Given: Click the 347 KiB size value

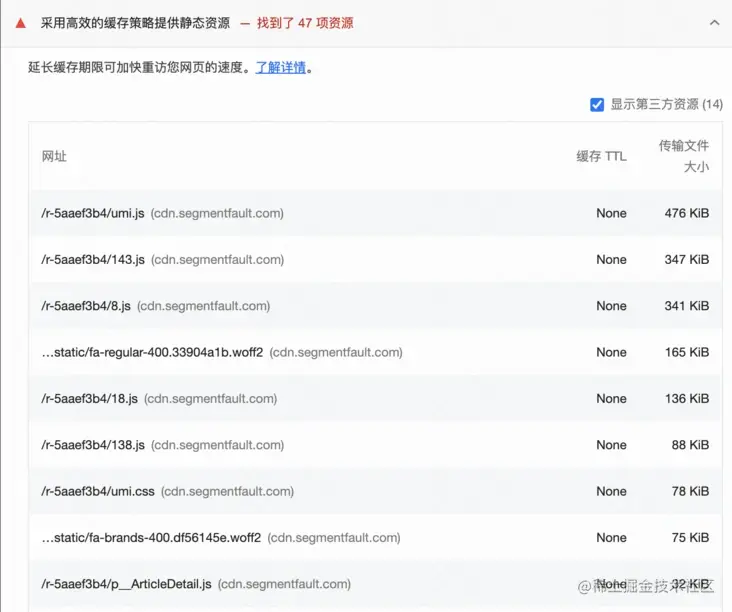Looking at the screenshot, I should tap(687, 260).
